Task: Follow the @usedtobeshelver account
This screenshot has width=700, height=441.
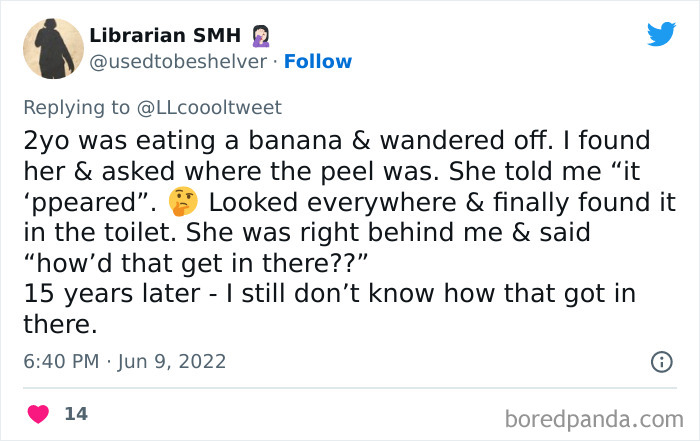Action: click(x=317, y=62)
